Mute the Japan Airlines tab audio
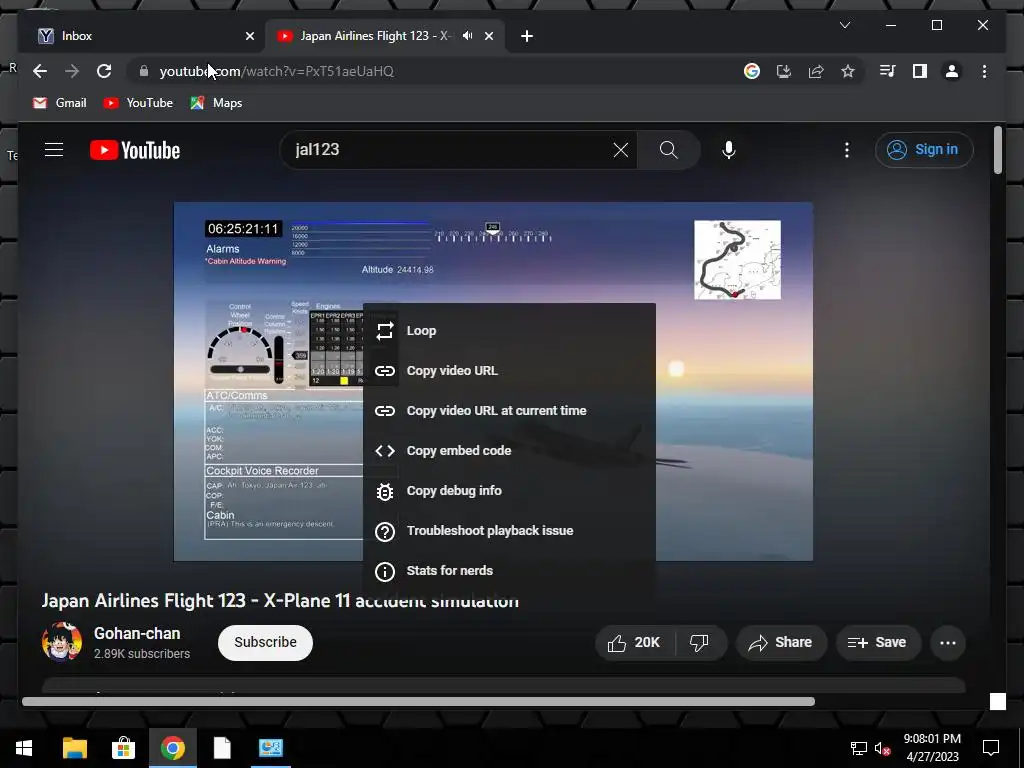The image size is (1024, 768). pyautogui.click(x=468, y=36)
